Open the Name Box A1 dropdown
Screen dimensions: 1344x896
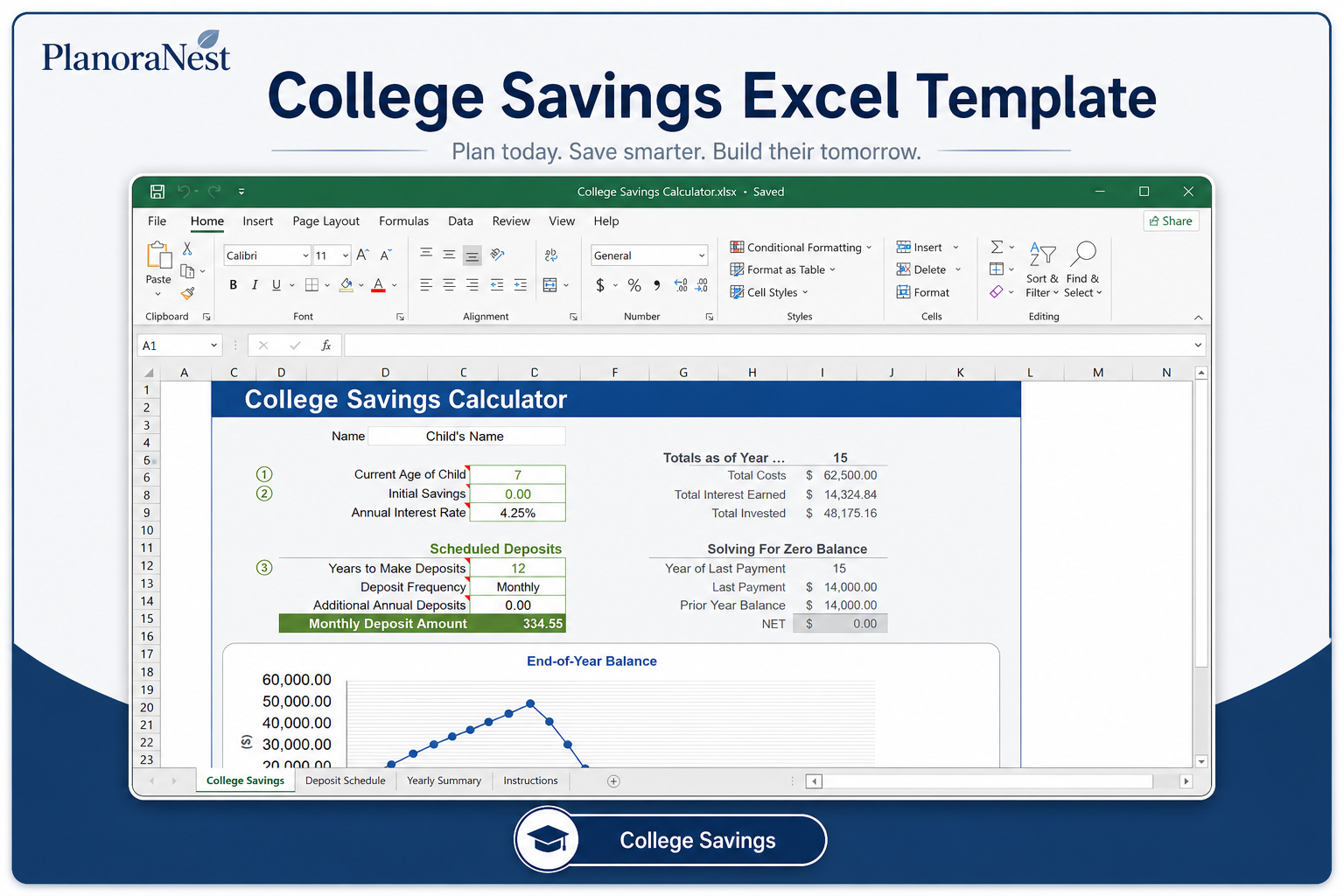coord(213,346)
